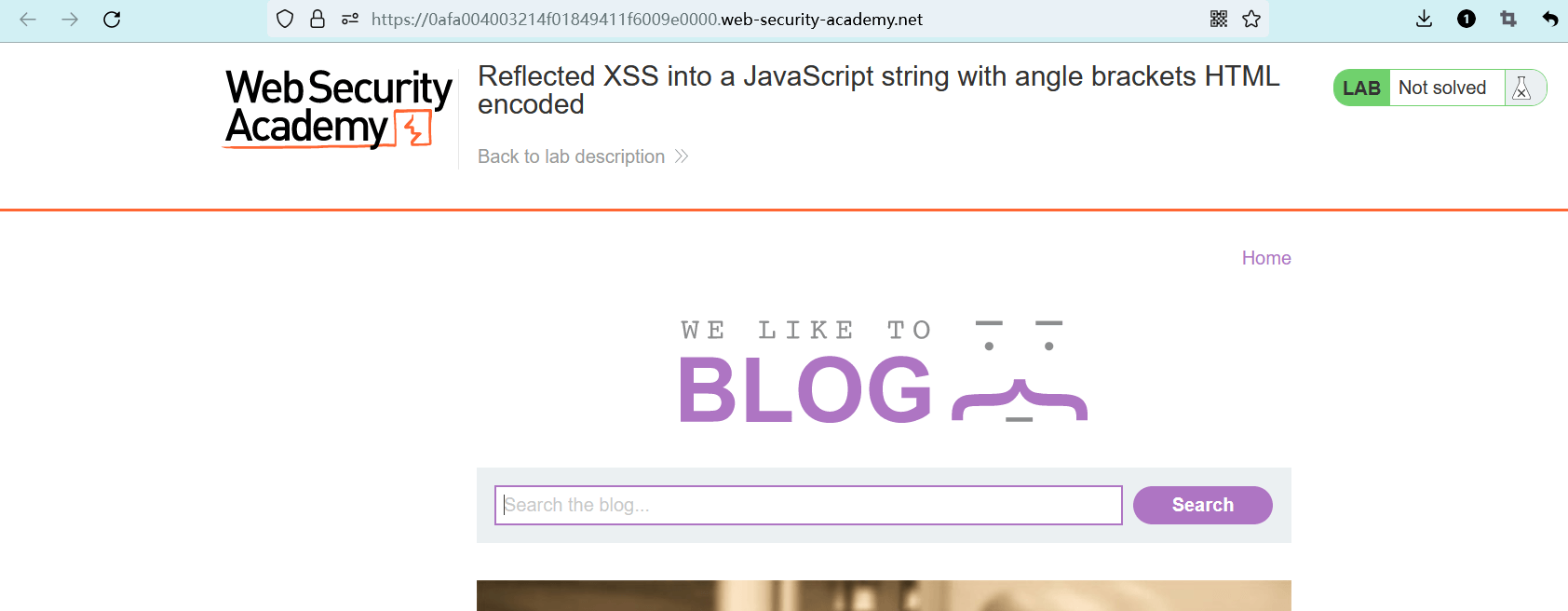Reload the current page

coord(112,20)
